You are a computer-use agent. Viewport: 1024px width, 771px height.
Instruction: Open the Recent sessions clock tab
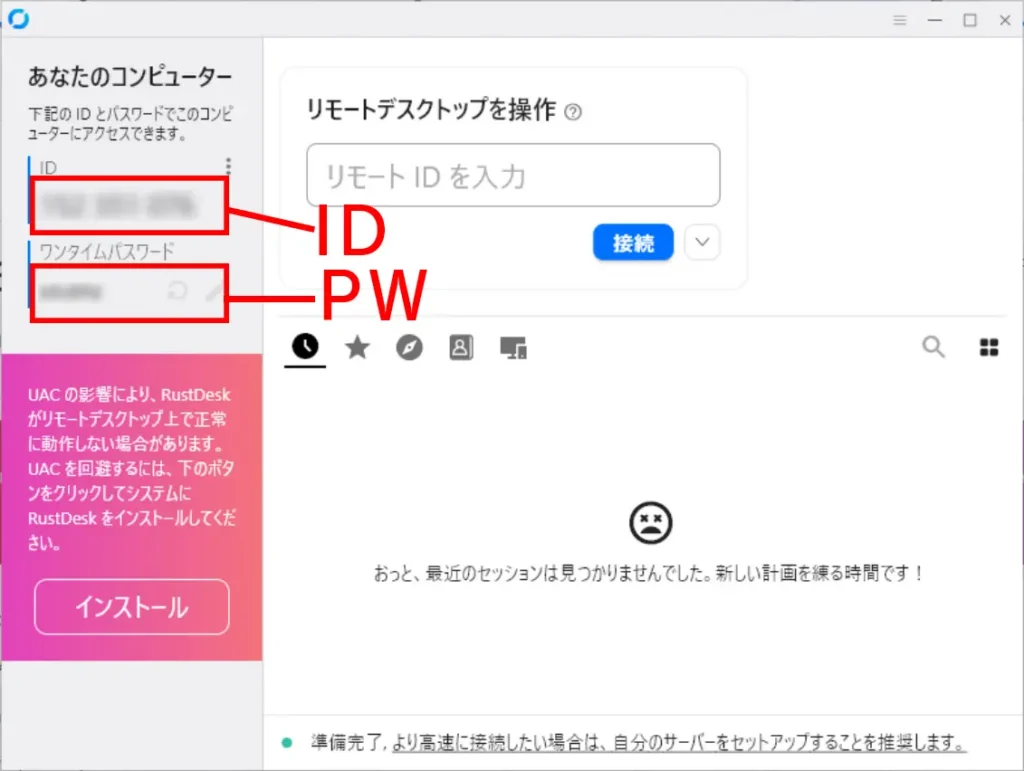[305, 347]
